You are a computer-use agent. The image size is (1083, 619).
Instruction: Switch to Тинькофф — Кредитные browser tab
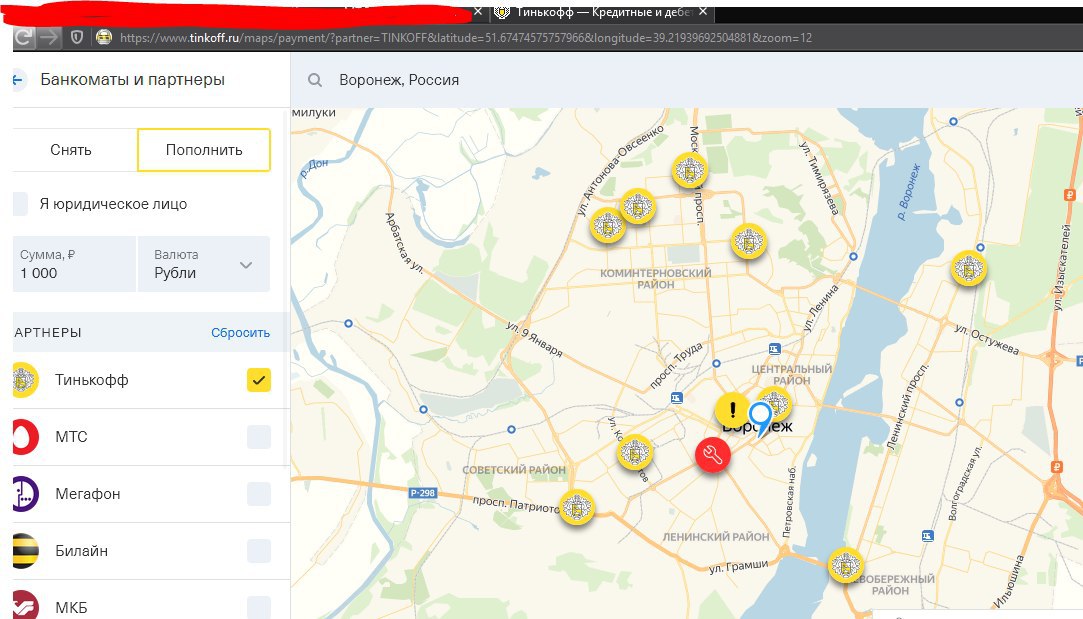point(602,12)
